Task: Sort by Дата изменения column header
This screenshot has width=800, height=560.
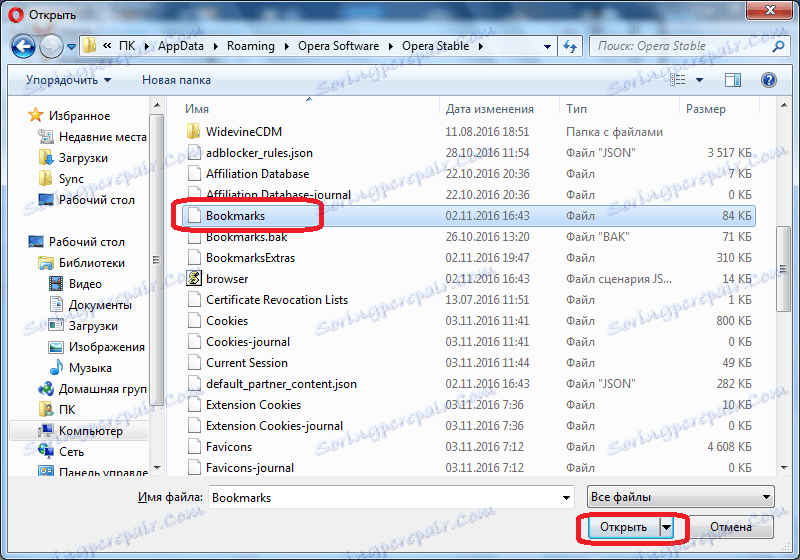Action: click(490, 109)
